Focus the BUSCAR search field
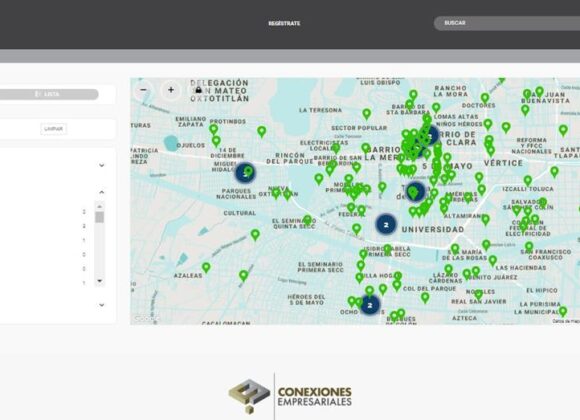Screen dimensions: 580x420 tap(507, 23)
